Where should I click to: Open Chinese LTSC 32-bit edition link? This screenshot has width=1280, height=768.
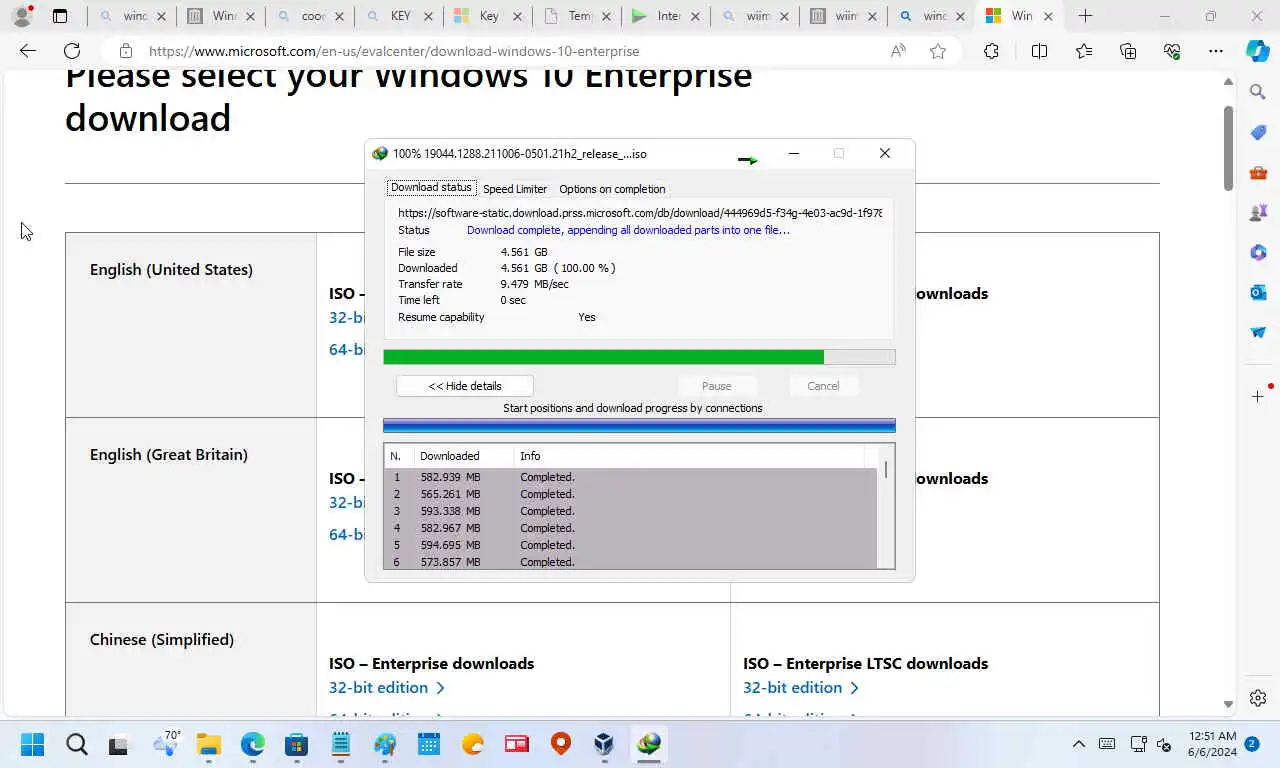[801, 687]
